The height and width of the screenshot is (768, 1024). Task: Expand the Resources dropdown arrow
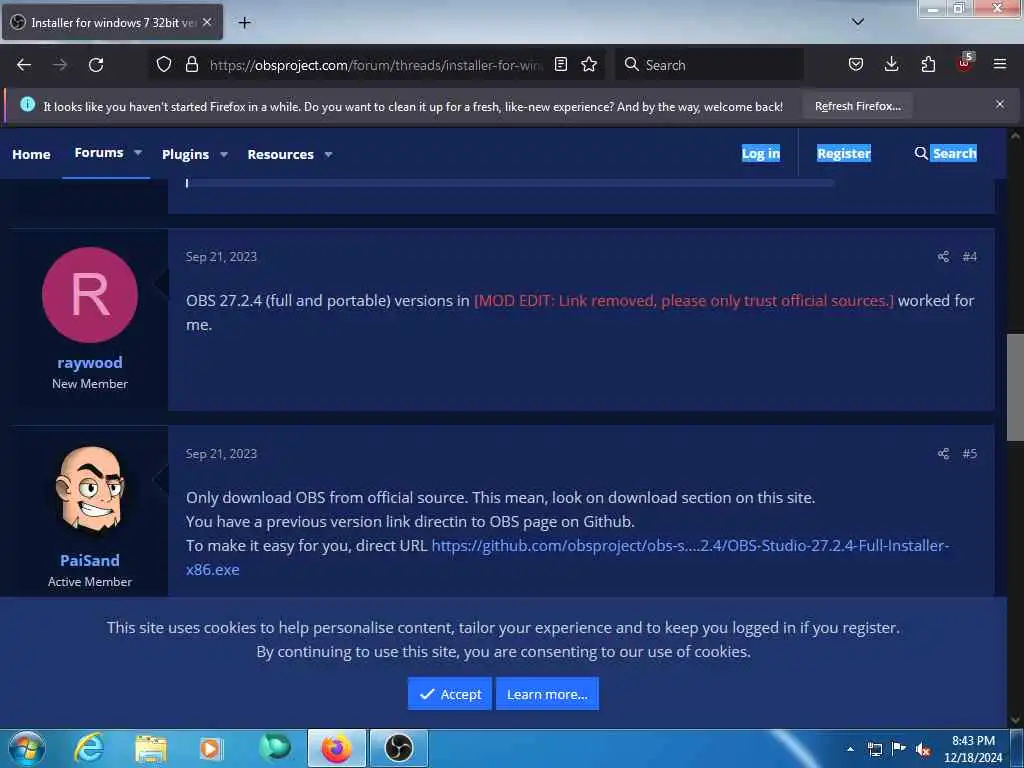point(328,155)
